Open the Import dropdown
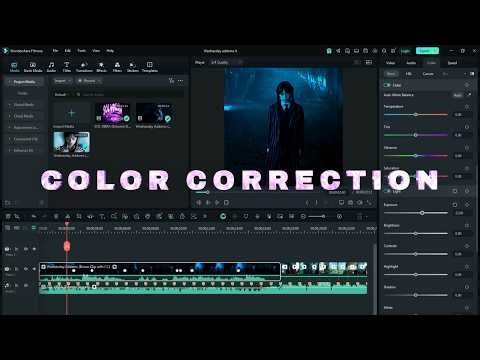 tap(62, 81)
